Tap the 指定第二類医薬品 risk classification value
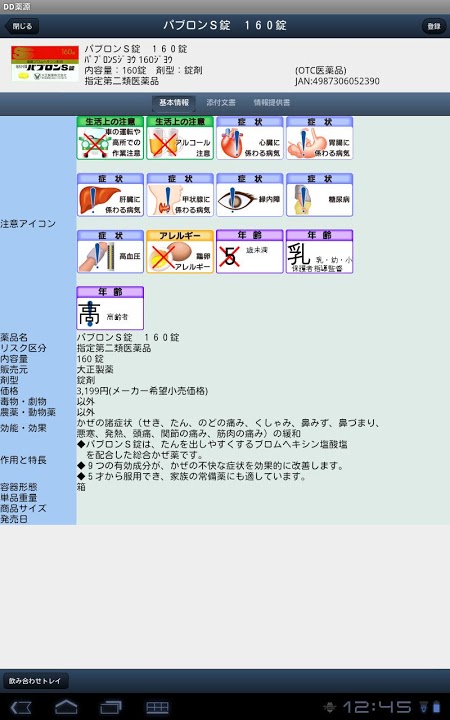The image size is (450, 720). coord(114,348)
